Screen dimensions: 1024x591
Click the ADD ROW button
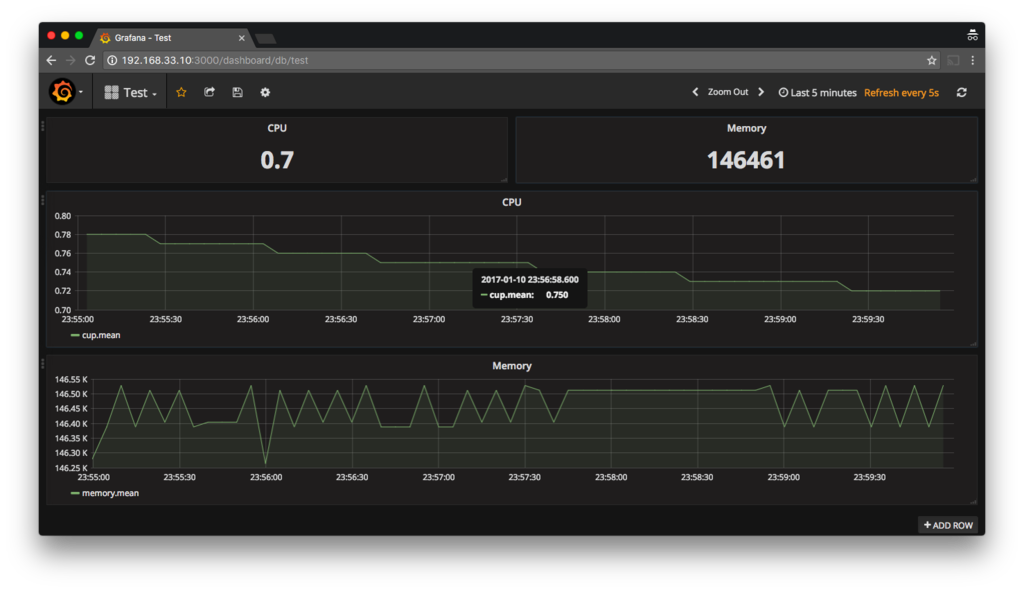[x=948, y=525]
